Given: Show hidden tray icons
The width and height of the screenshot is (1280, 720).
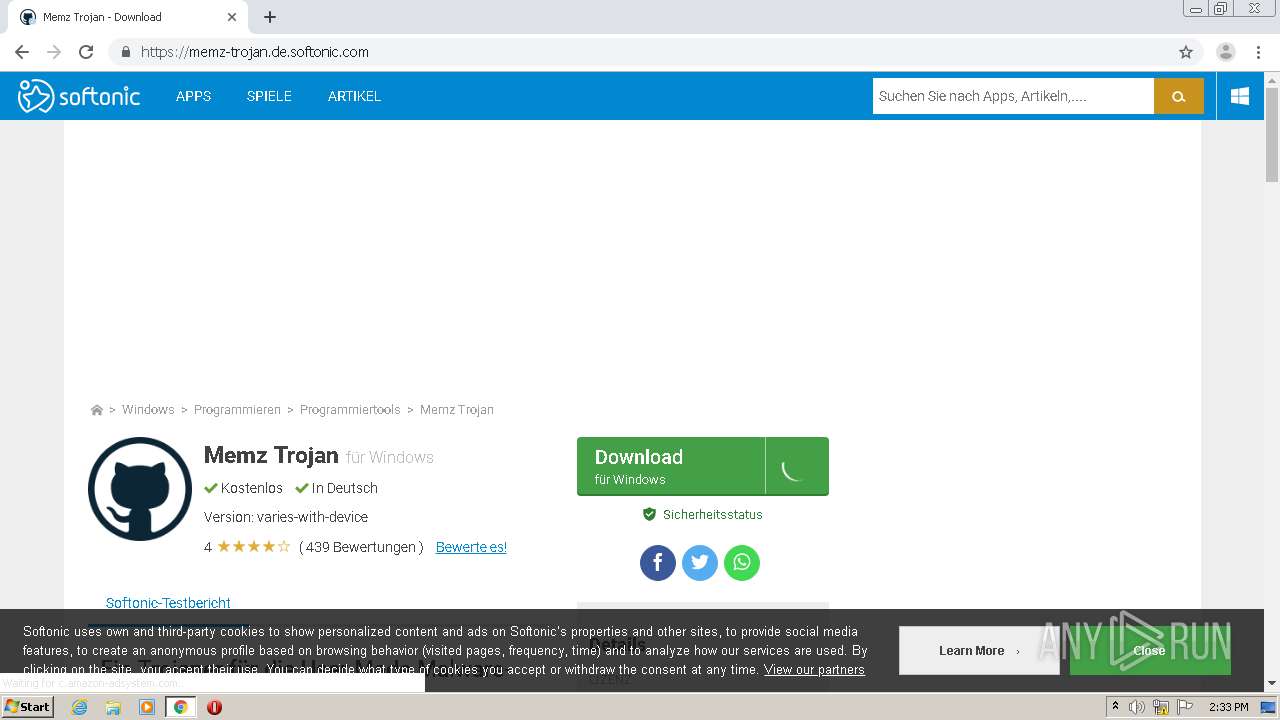Looking at the screenshot, I should point(1115,707).
